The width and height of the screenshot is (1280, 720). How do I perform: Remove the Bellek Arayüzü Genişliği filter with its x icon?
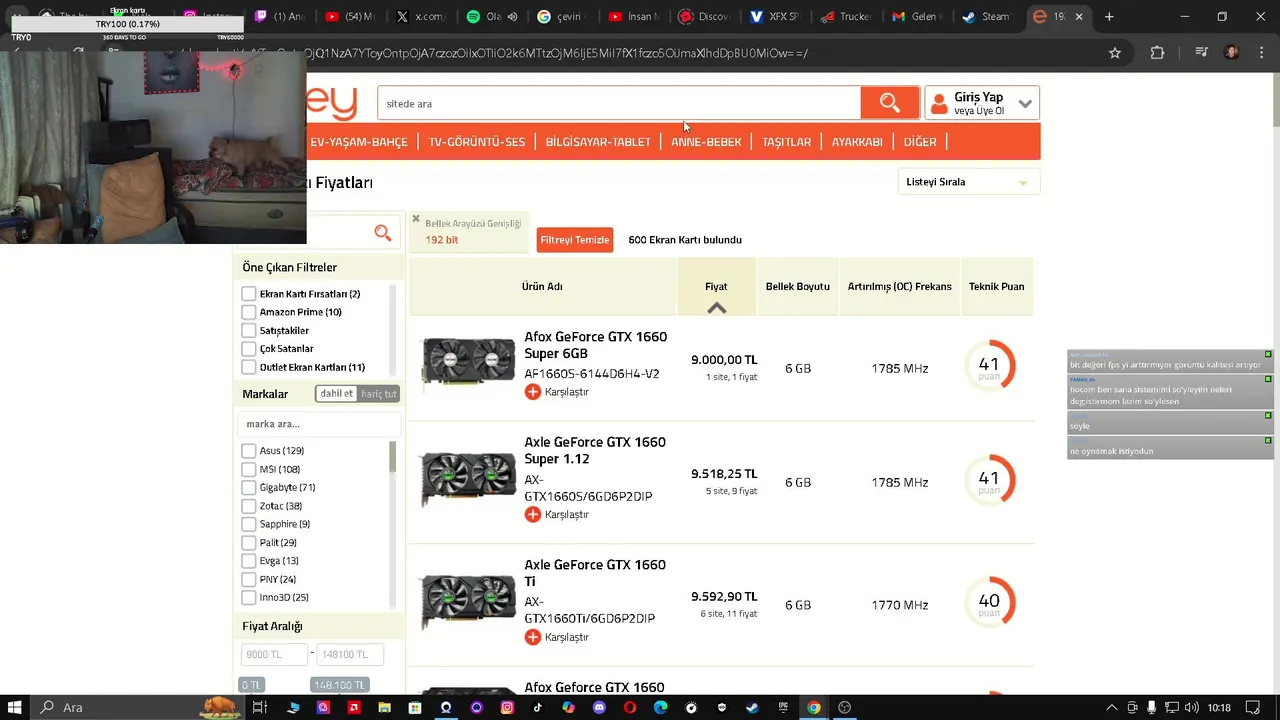click(416, 219)
